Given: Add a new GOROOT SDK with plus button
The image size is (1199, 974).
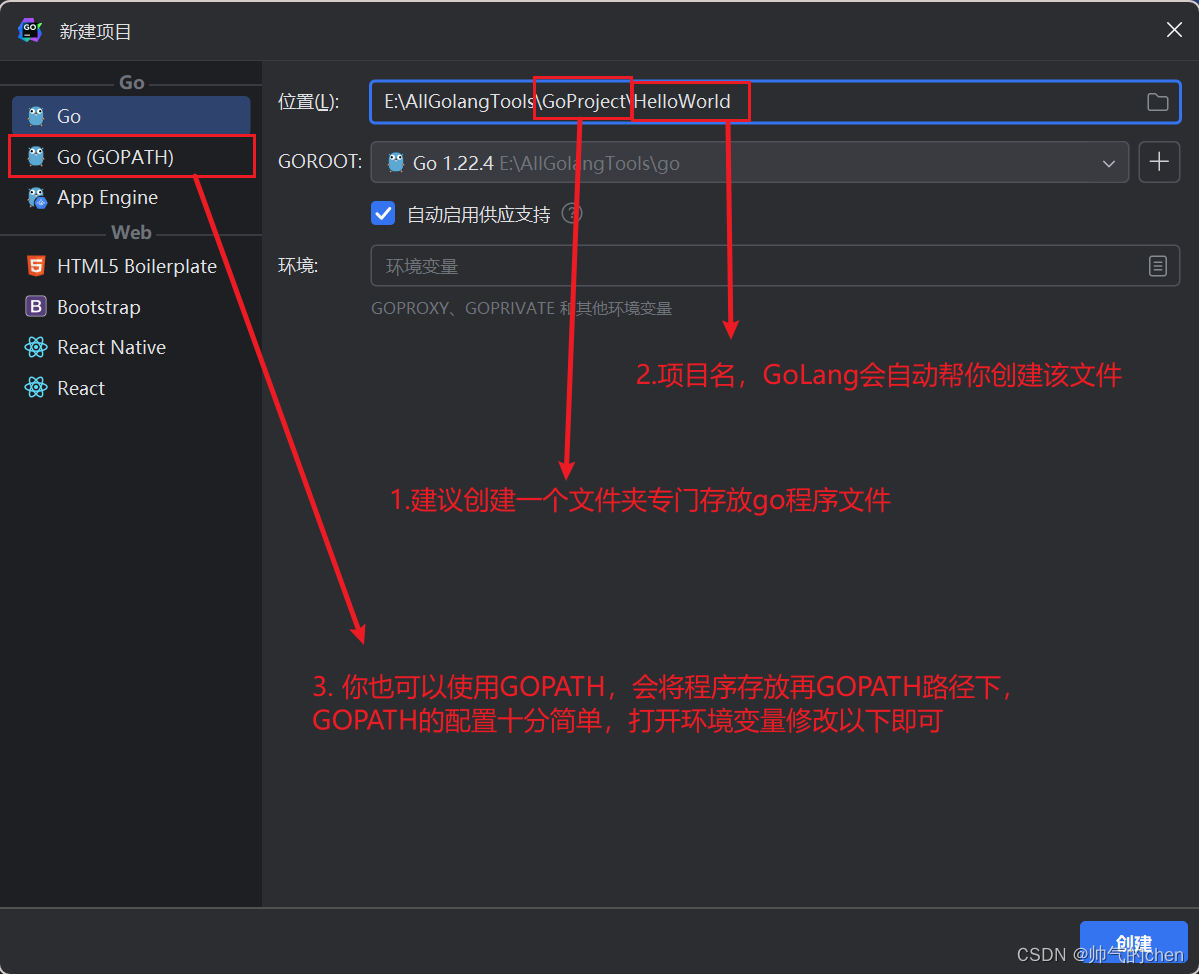Looking at the screenshot, I should [1159, 162].
